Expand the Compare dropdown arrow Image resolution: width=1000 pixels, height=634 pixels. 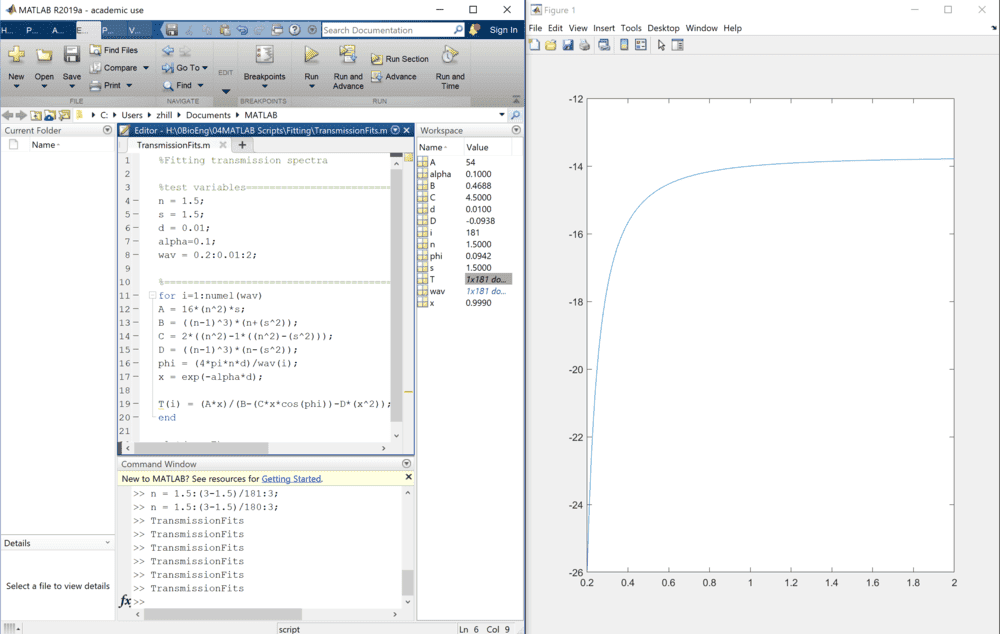coord(146,68)
